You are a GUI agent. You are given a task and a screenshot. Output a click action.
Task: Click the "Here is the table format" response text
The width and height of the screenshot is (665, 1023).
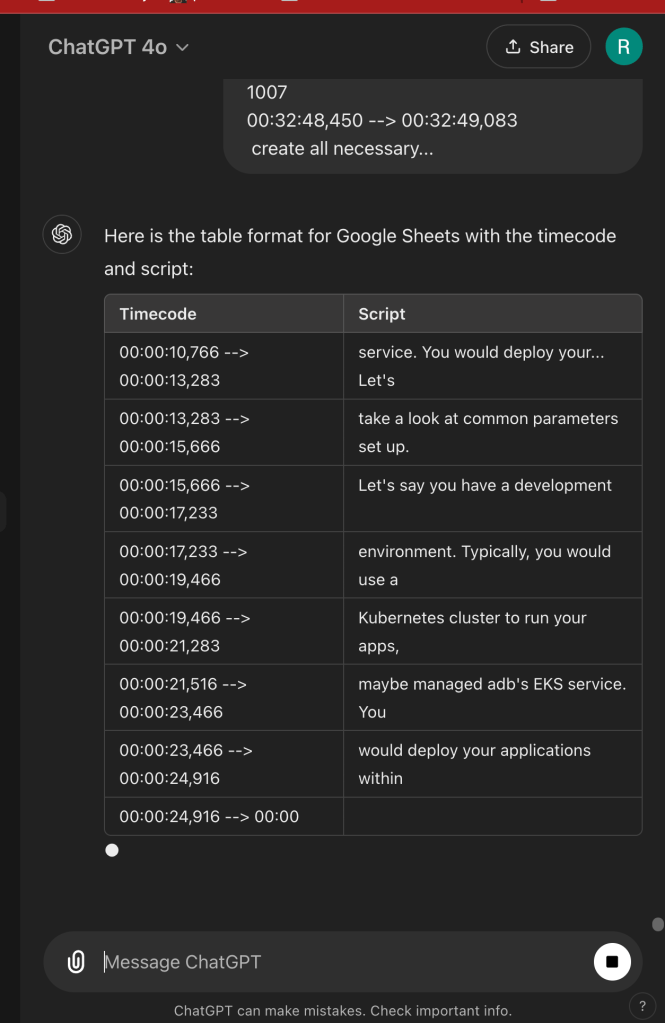(x=360, y=252)
